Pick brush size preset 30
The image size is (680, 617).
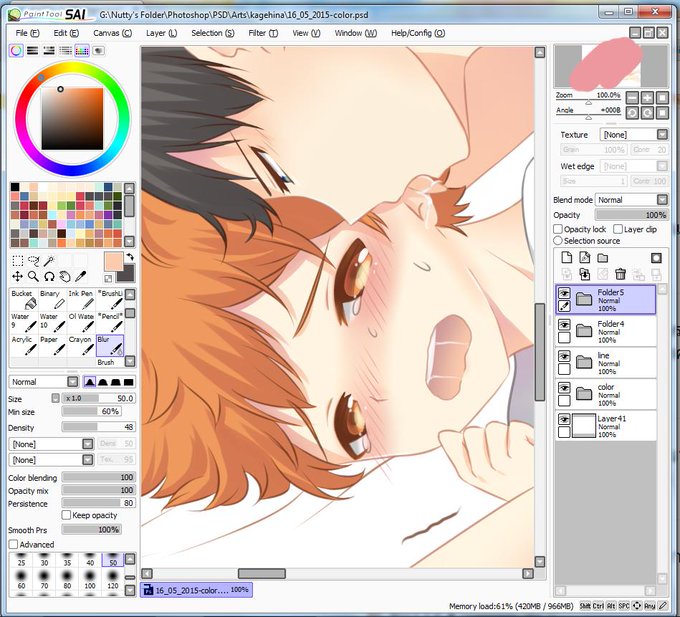[x=44, y=560]
